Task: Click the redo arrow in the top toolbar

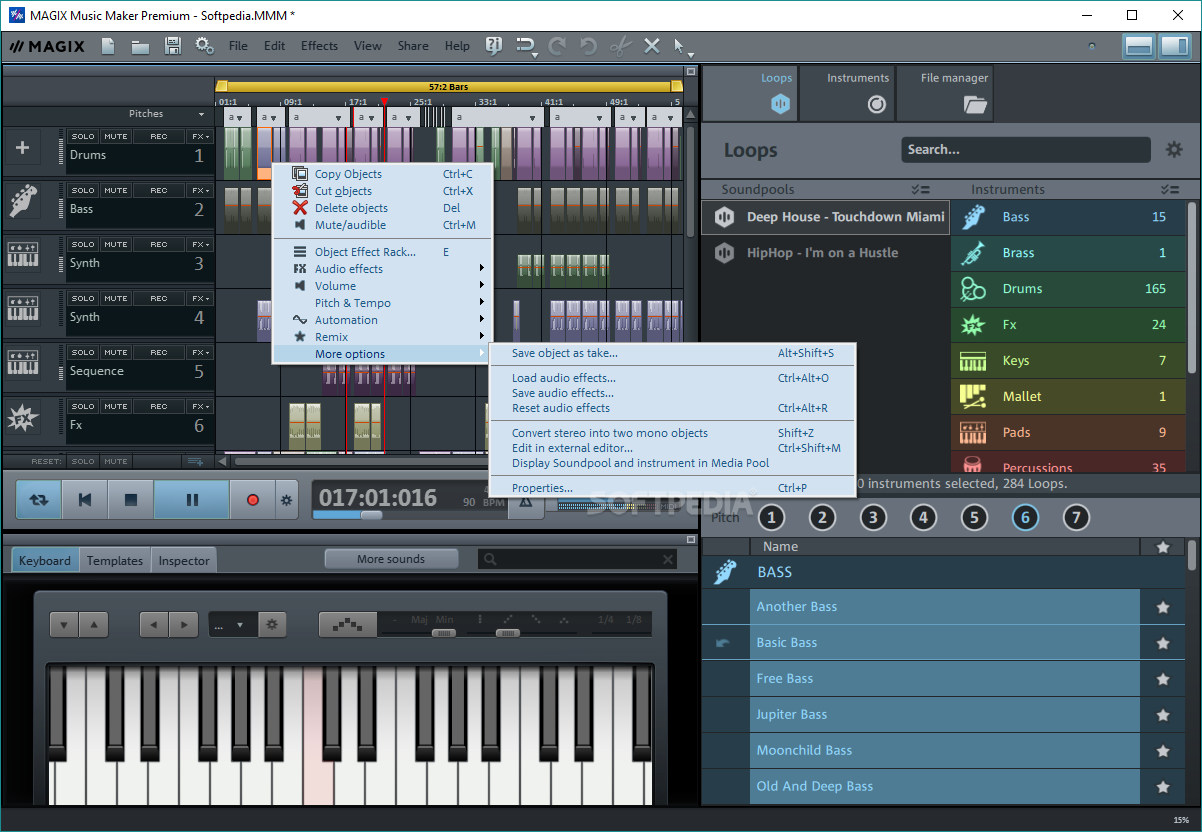Action: pos(557,46)
